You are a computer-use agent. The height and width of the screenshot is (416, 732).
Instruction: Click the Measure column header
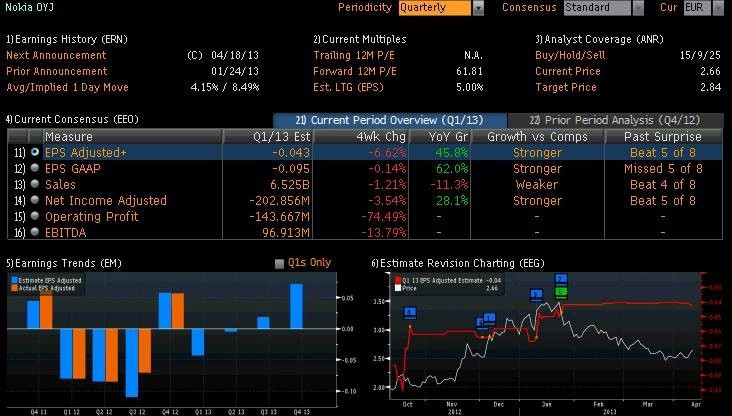click(133, 137)
